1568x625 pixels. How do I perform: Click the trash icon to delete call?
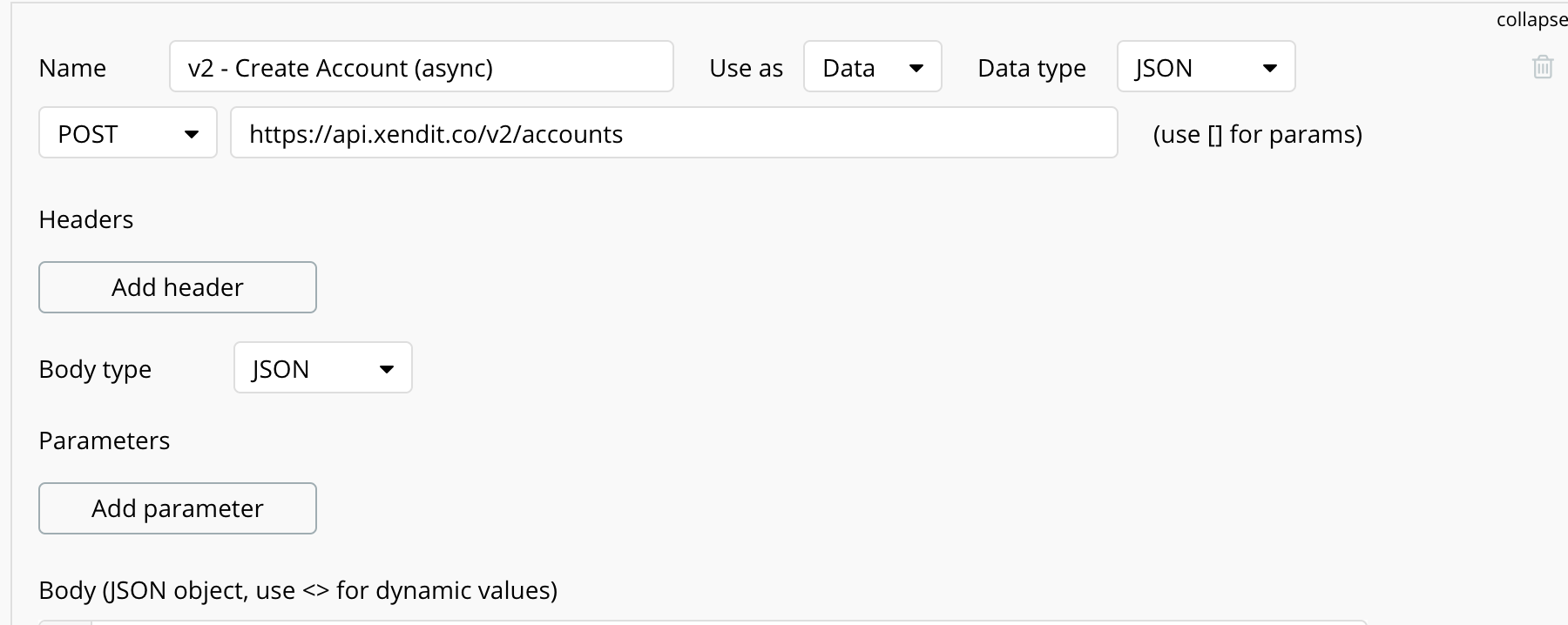[1542, 67]
